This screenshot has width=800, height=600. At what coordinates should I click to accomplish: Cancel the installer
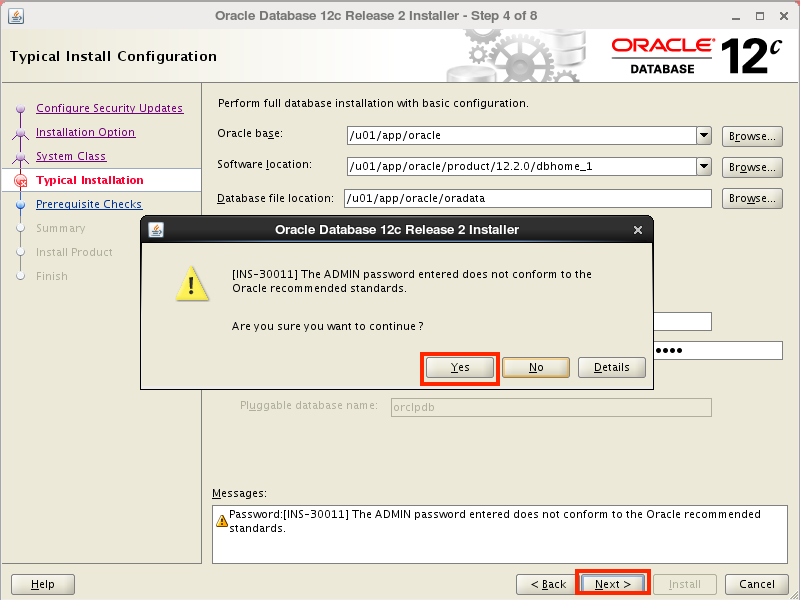coord(757,584)
